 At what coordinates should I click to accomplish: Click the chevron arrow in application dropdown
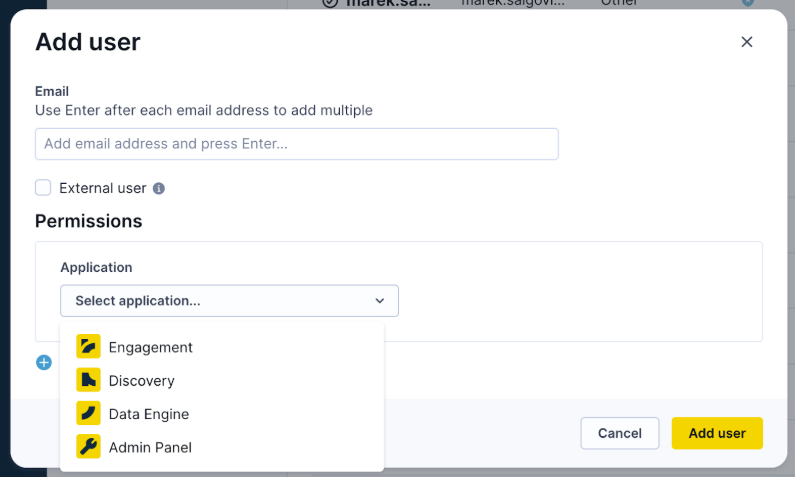379,301
